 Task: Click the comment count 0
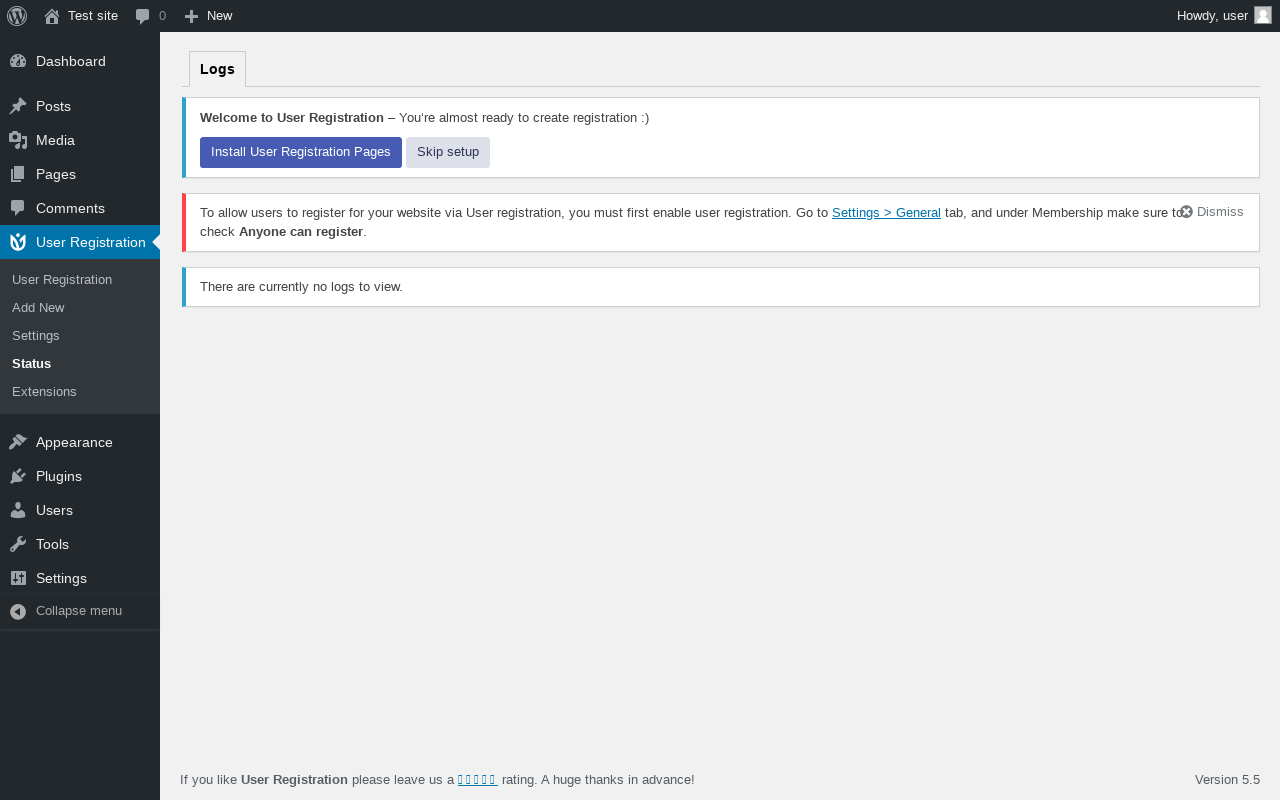(162, 16)
